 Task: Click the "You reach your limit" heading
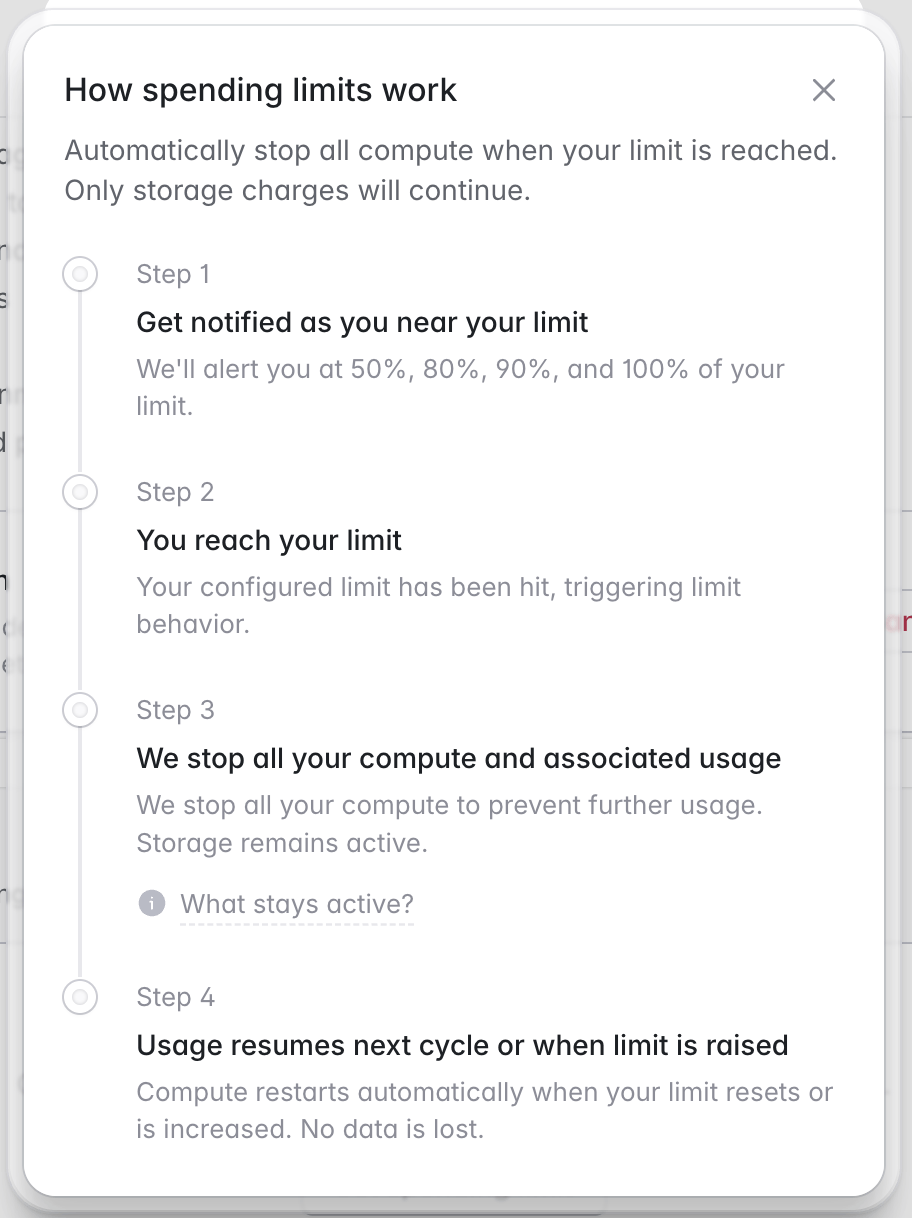click(269, 541)
